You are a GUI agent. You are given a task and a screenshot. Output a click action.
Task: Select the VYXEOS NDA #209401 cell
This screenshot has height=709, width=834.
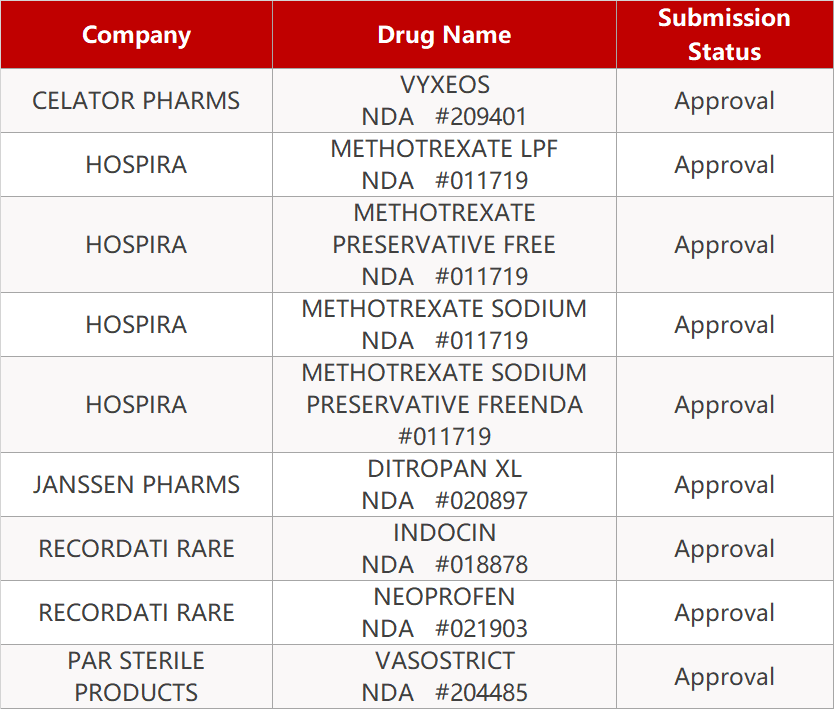pos(444,101)
